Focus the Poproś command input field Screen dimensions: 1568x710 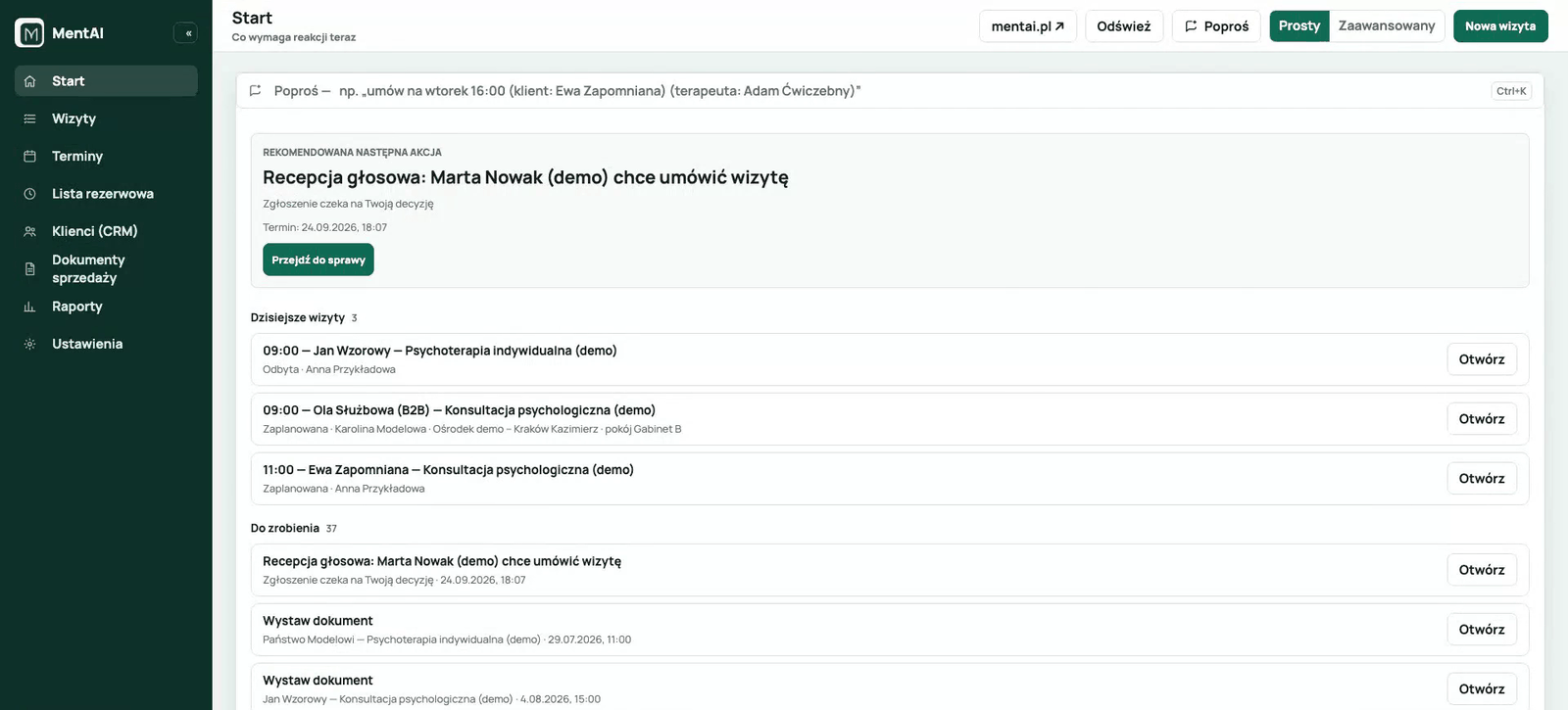click(x=890, y=91)
